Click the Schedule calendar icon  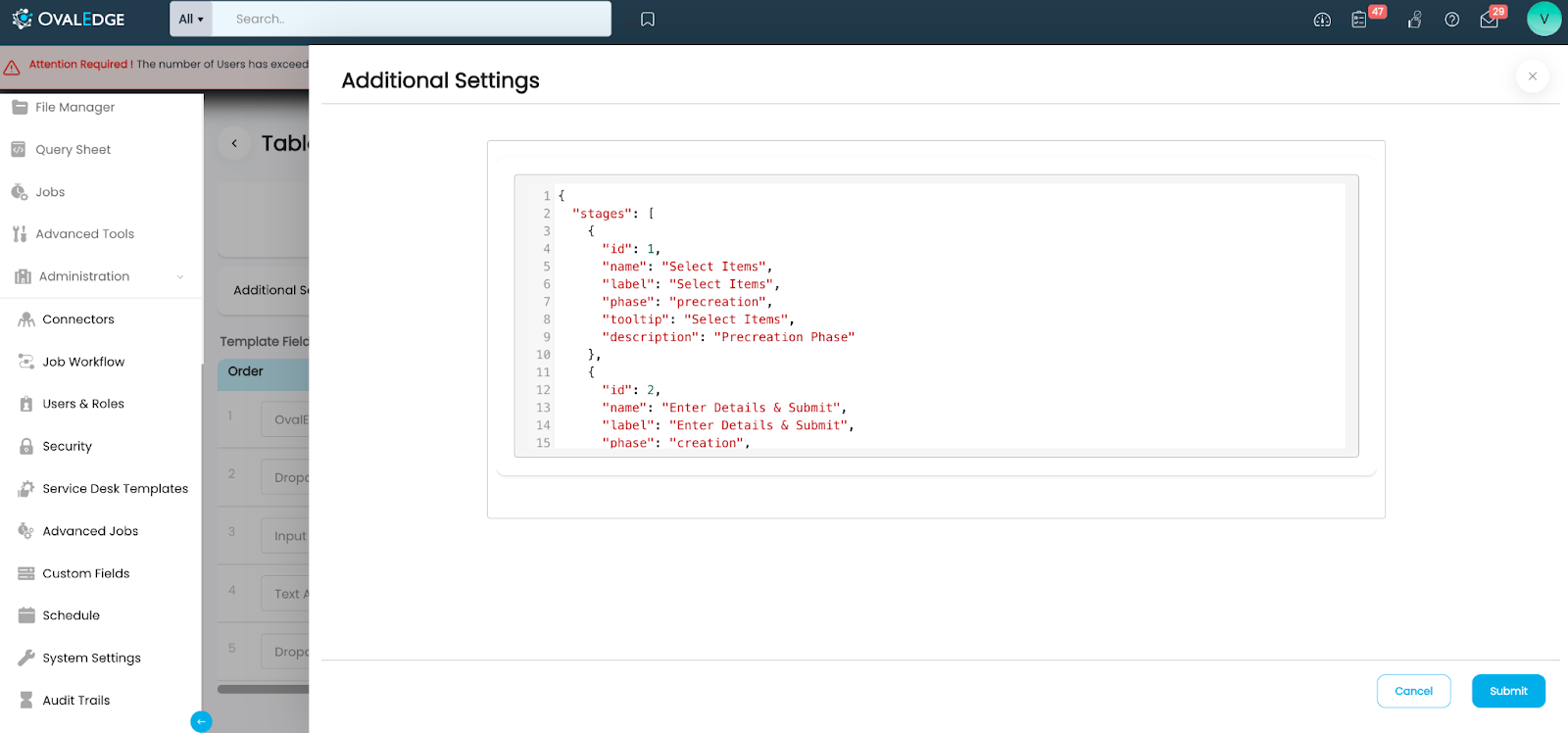(x=26, y=615)
